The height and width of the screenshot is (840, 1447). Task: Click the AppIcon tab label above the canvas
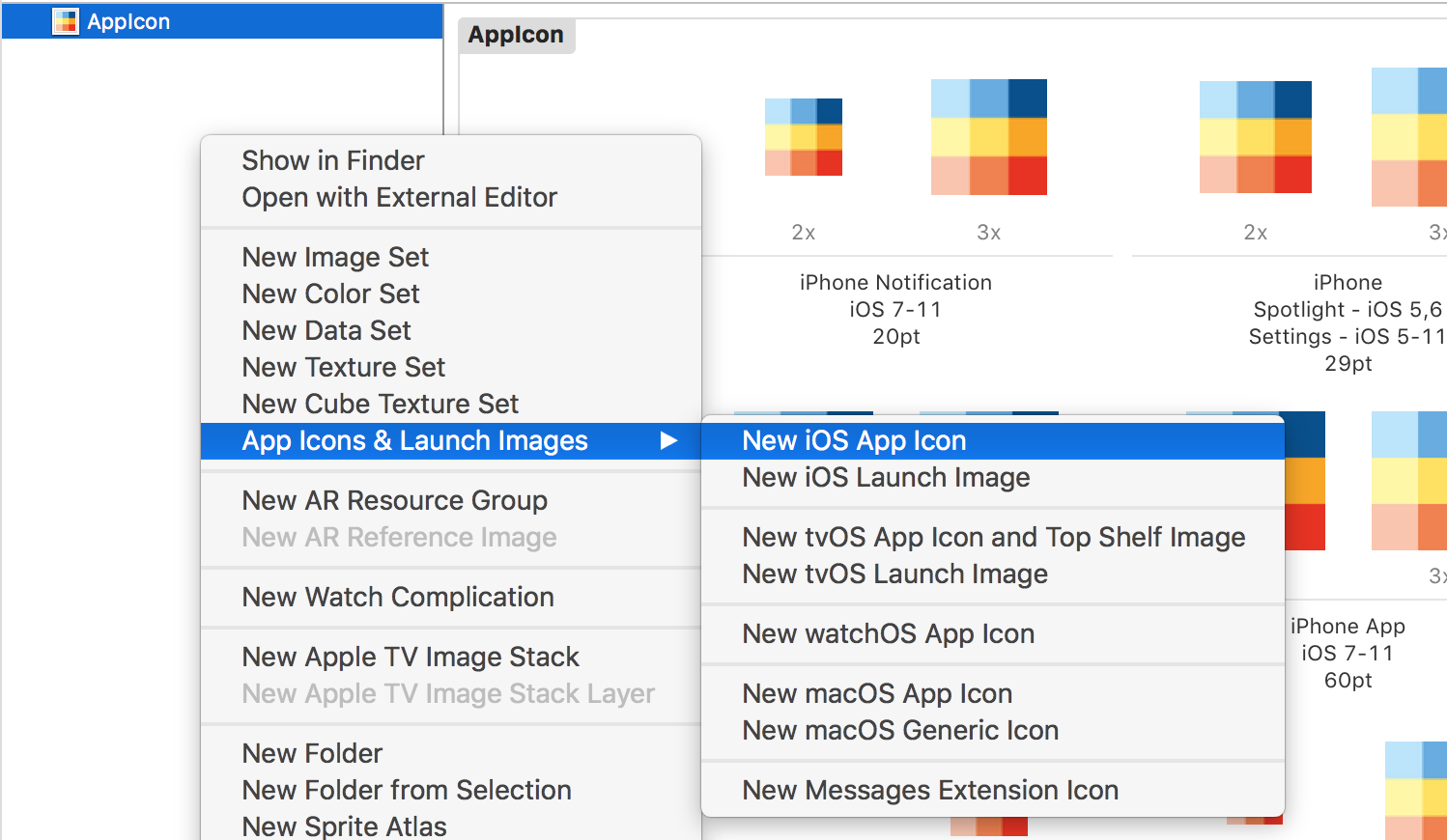tap(517, 35)
